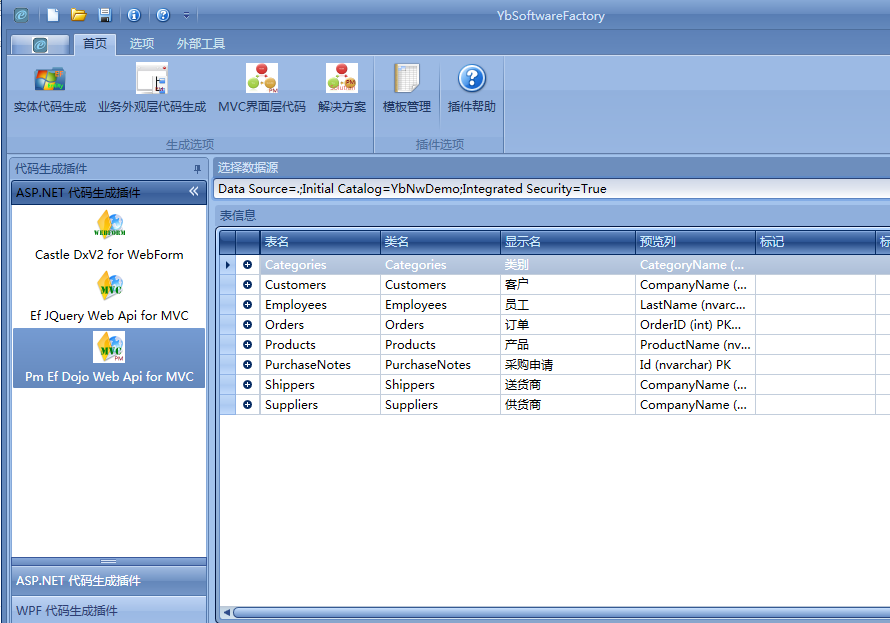Open the quick access toolbar customize dropdown
Viewport: 890px width, 623px height.
(x=186, y=15)
